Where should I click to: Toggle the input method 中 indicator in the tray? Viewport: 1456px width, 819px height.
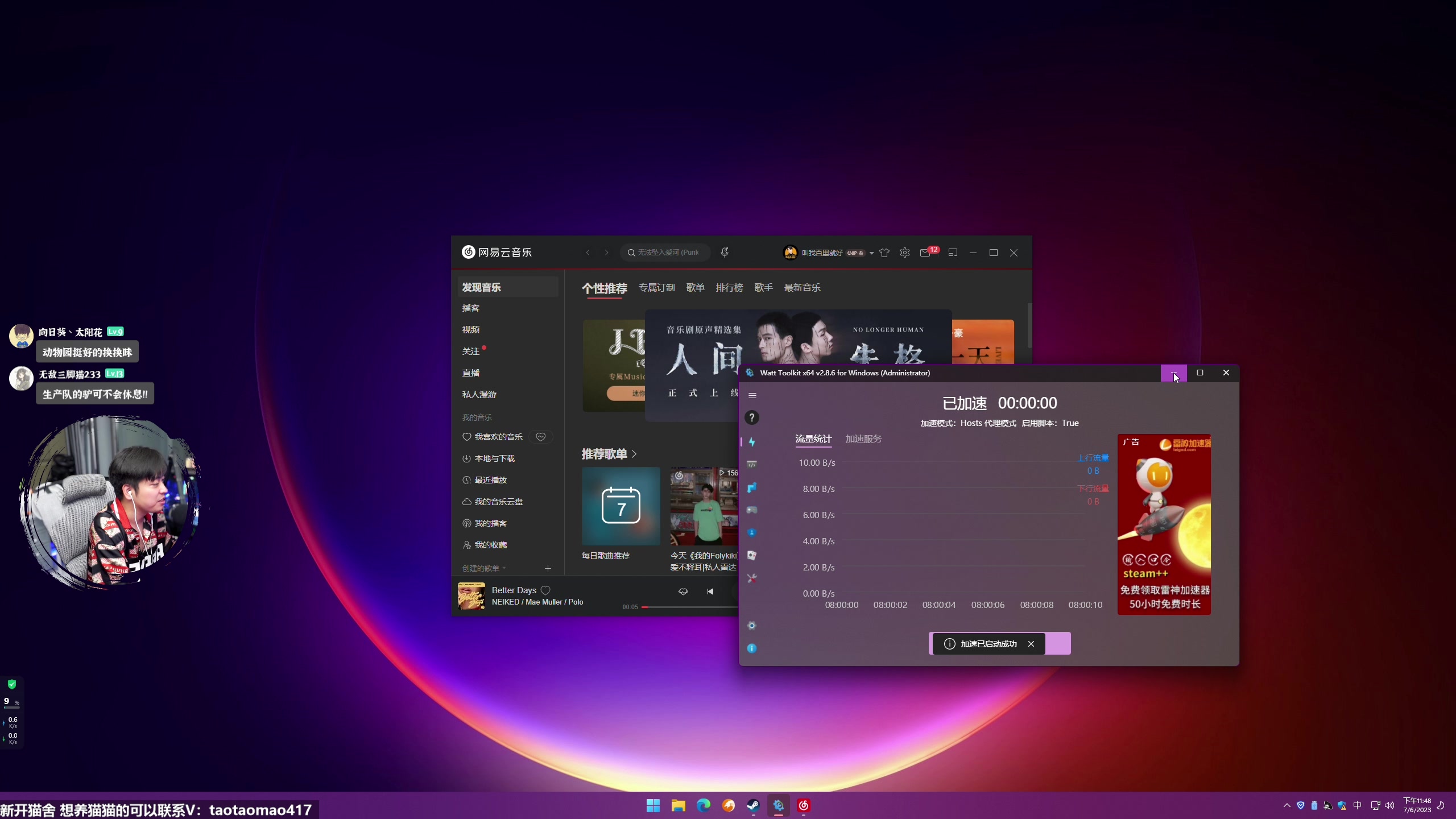(x=1358, y=805)
